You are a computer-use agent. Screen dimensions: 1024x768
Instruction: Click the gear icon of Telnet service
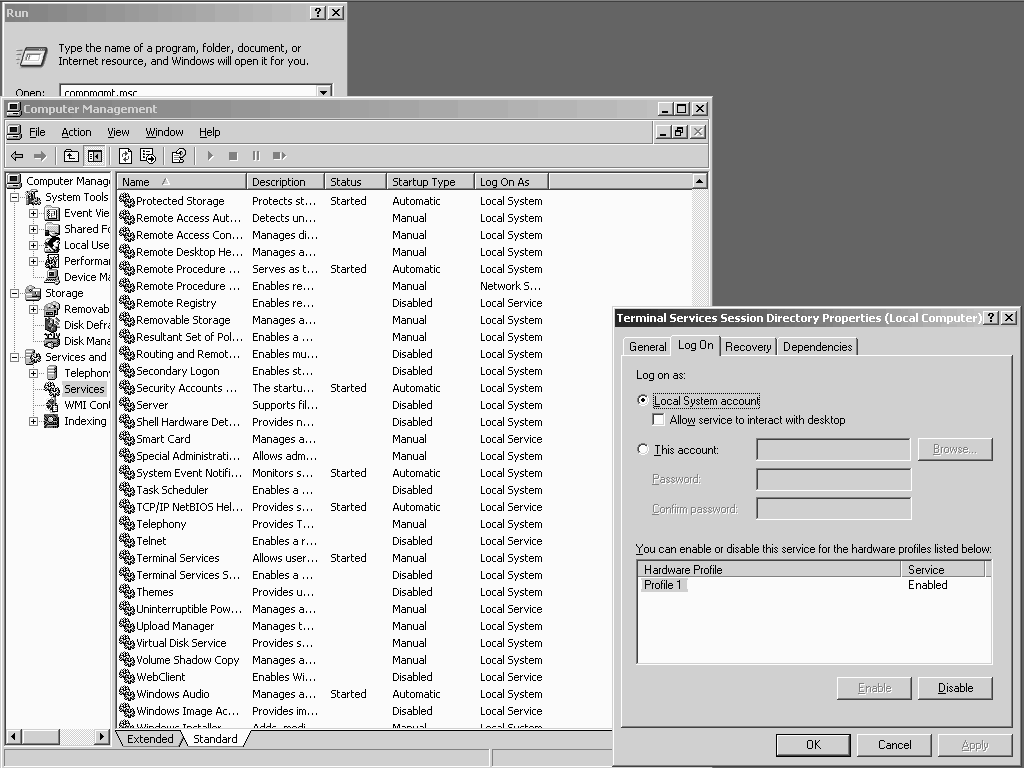pos(127,541)
